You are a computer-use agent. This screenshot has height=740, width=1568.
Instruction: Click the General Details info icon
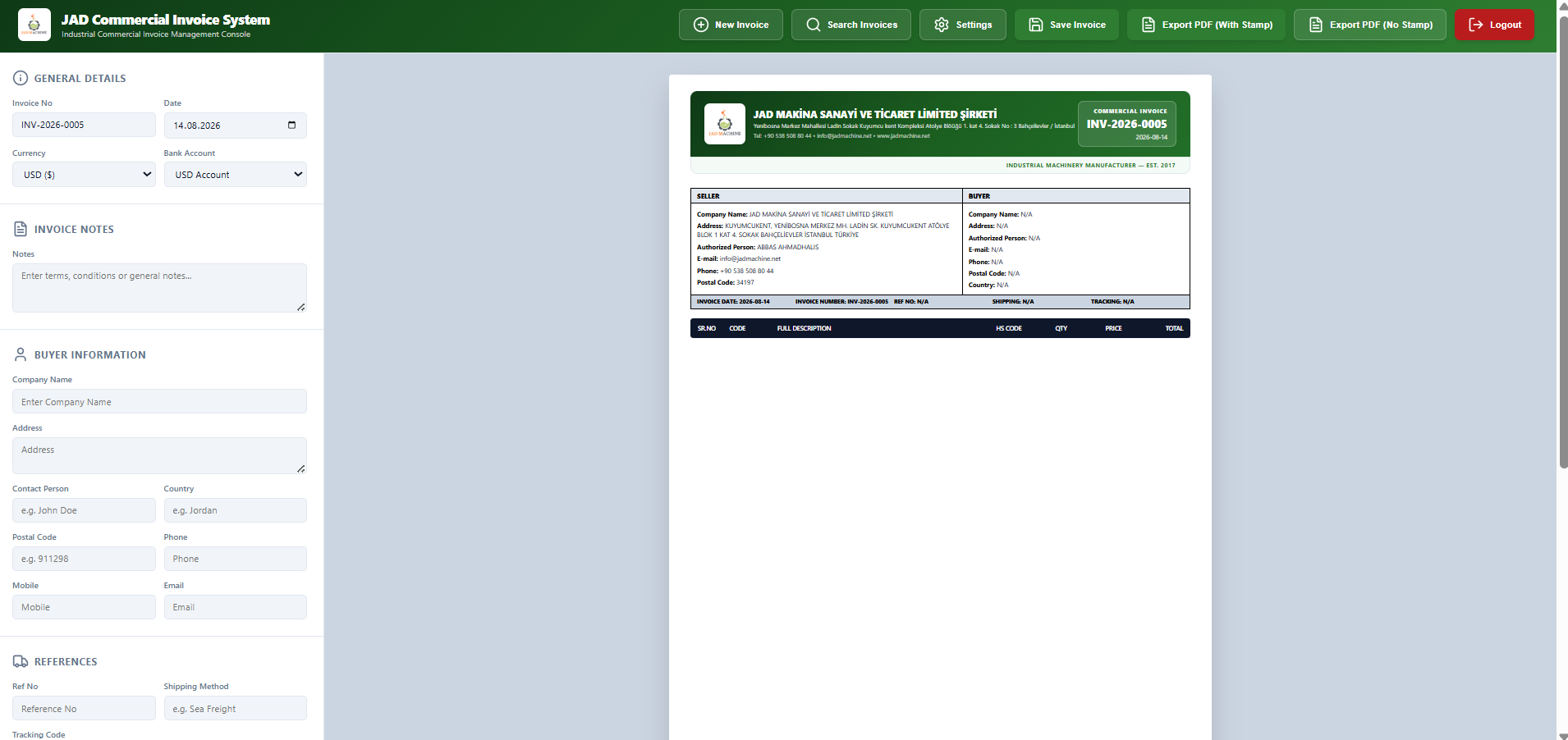(x=21, y=78)
